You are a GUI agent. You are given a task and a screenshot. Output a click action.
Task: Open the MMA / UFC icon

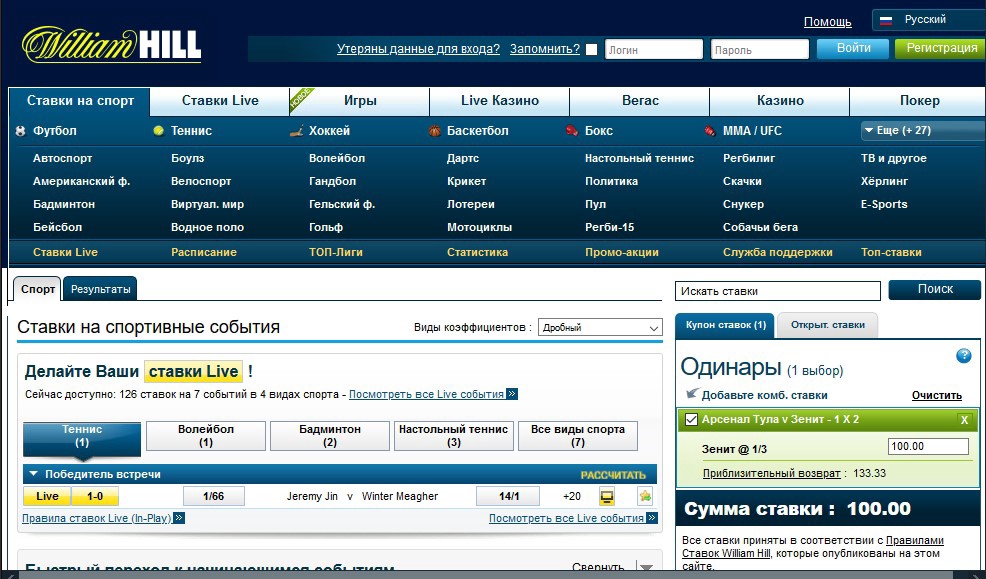(710, 131)
